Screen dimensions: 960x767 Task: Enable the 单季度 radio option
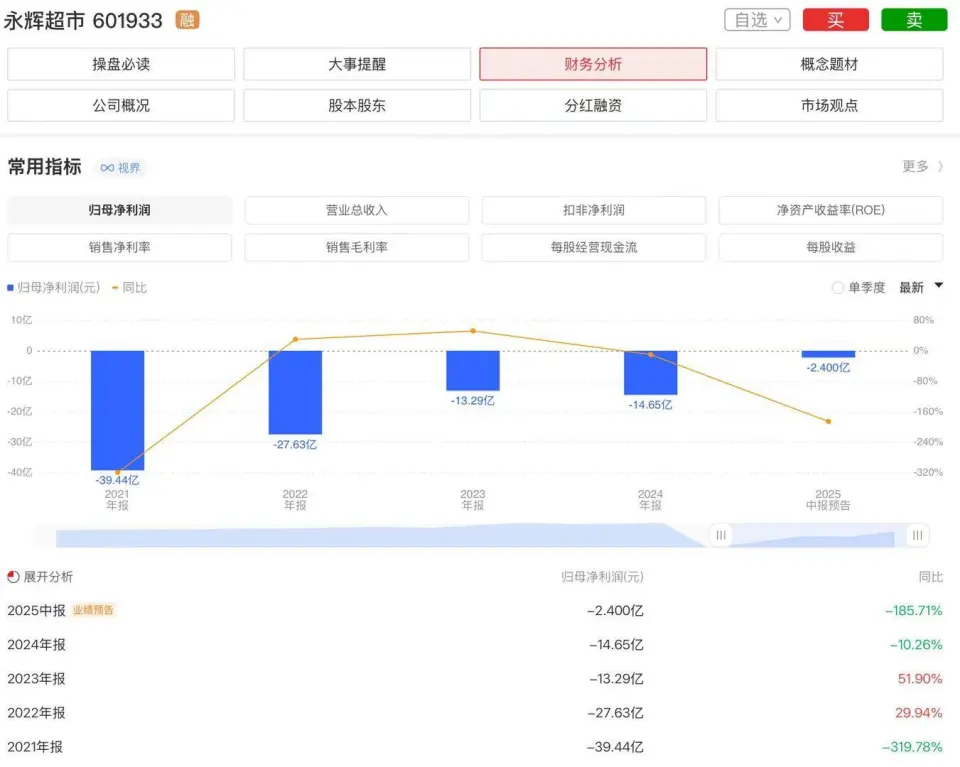click(836, 287)
